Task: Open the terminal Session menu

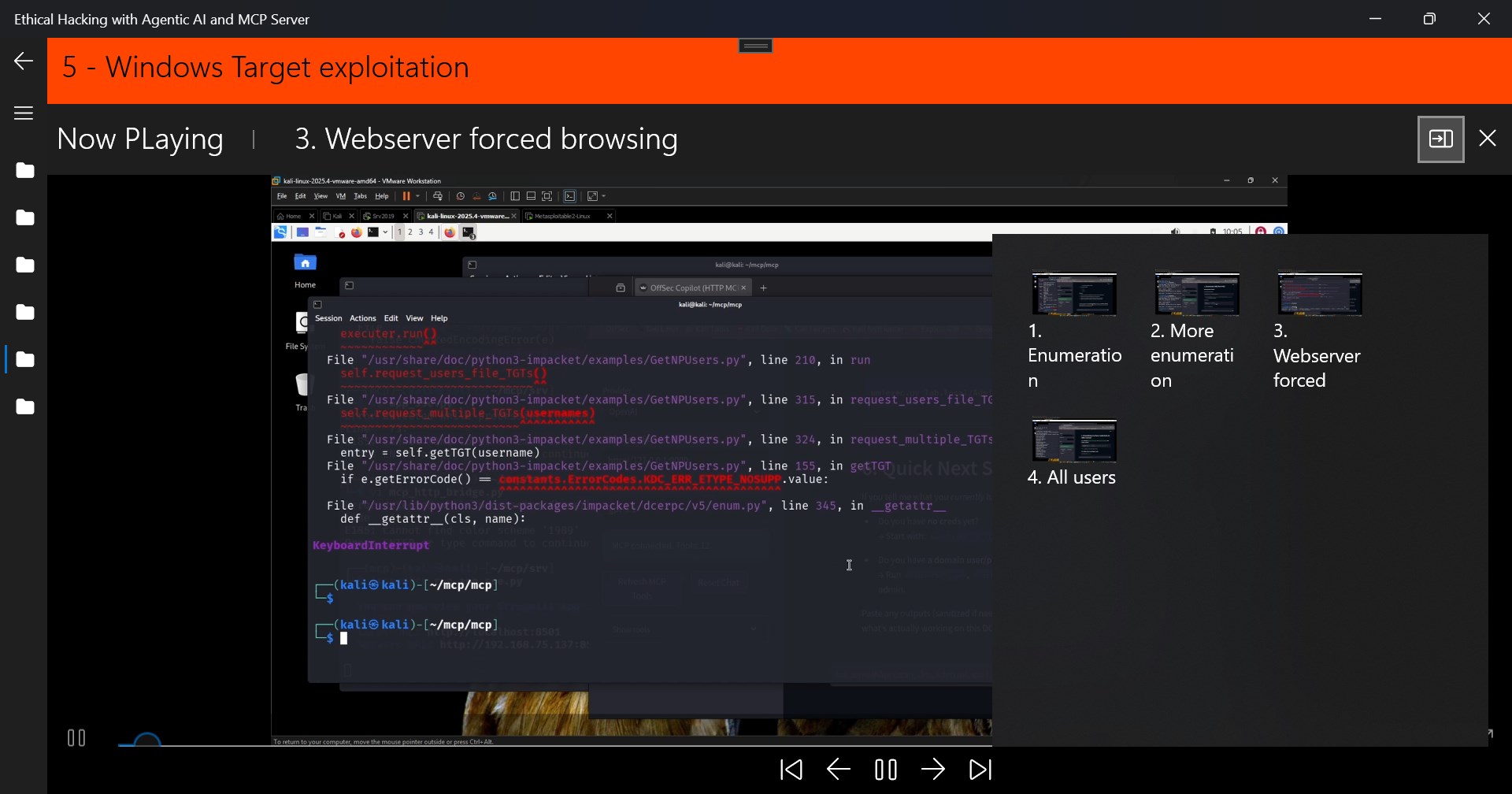Action: tap(328, 318)
